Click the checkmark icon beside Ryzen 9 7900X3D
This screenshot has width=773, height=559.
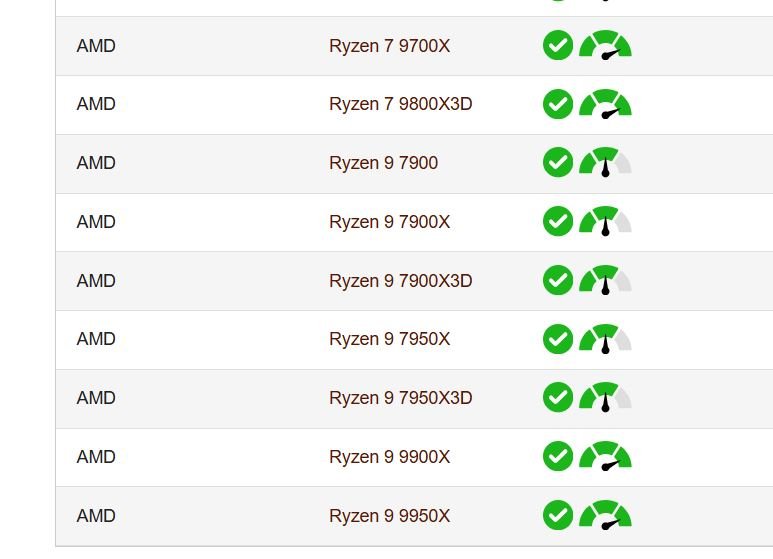(x=558, y=280)
